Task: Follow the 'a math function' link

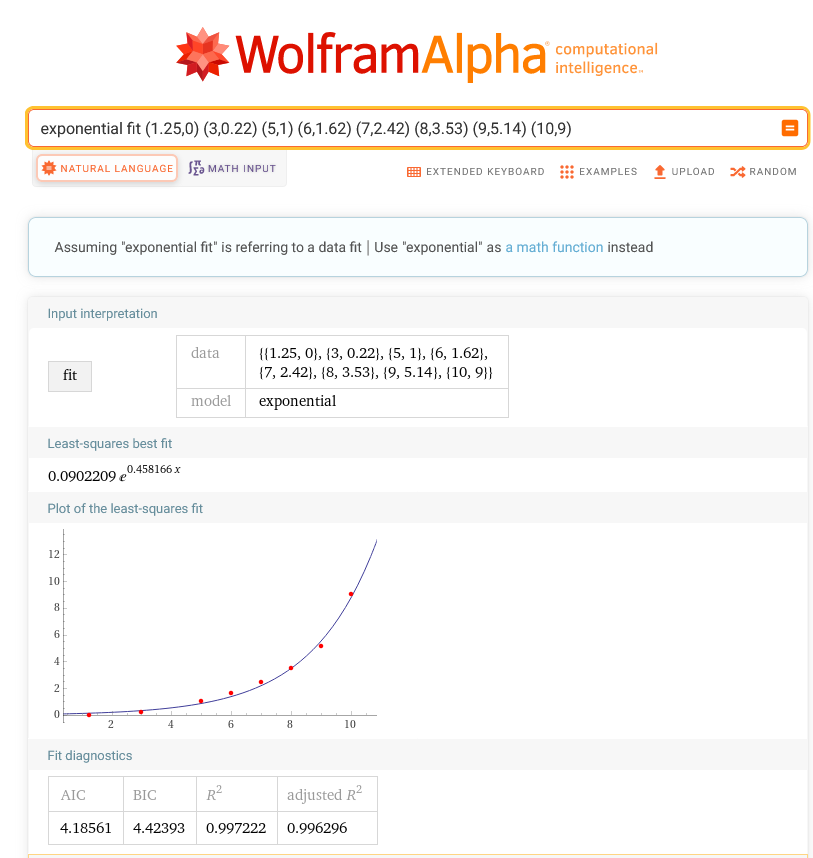Action: [554, 247]
